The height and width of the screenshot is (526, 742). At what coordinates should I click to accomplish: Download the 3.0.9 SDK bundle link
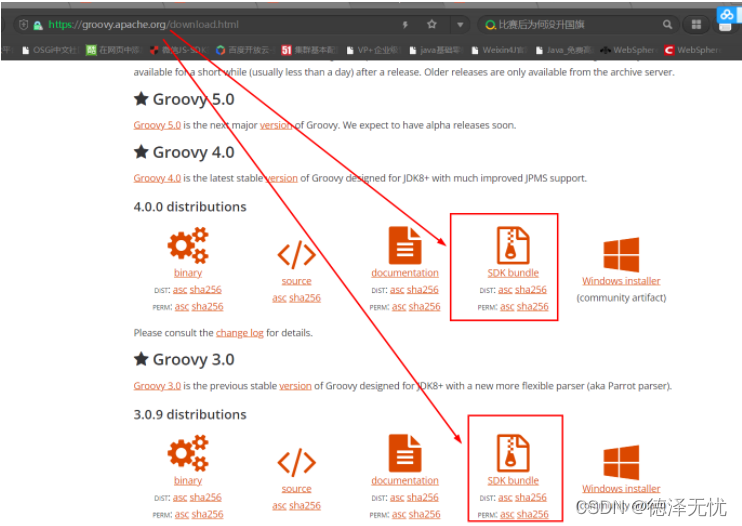click(513, 481)
